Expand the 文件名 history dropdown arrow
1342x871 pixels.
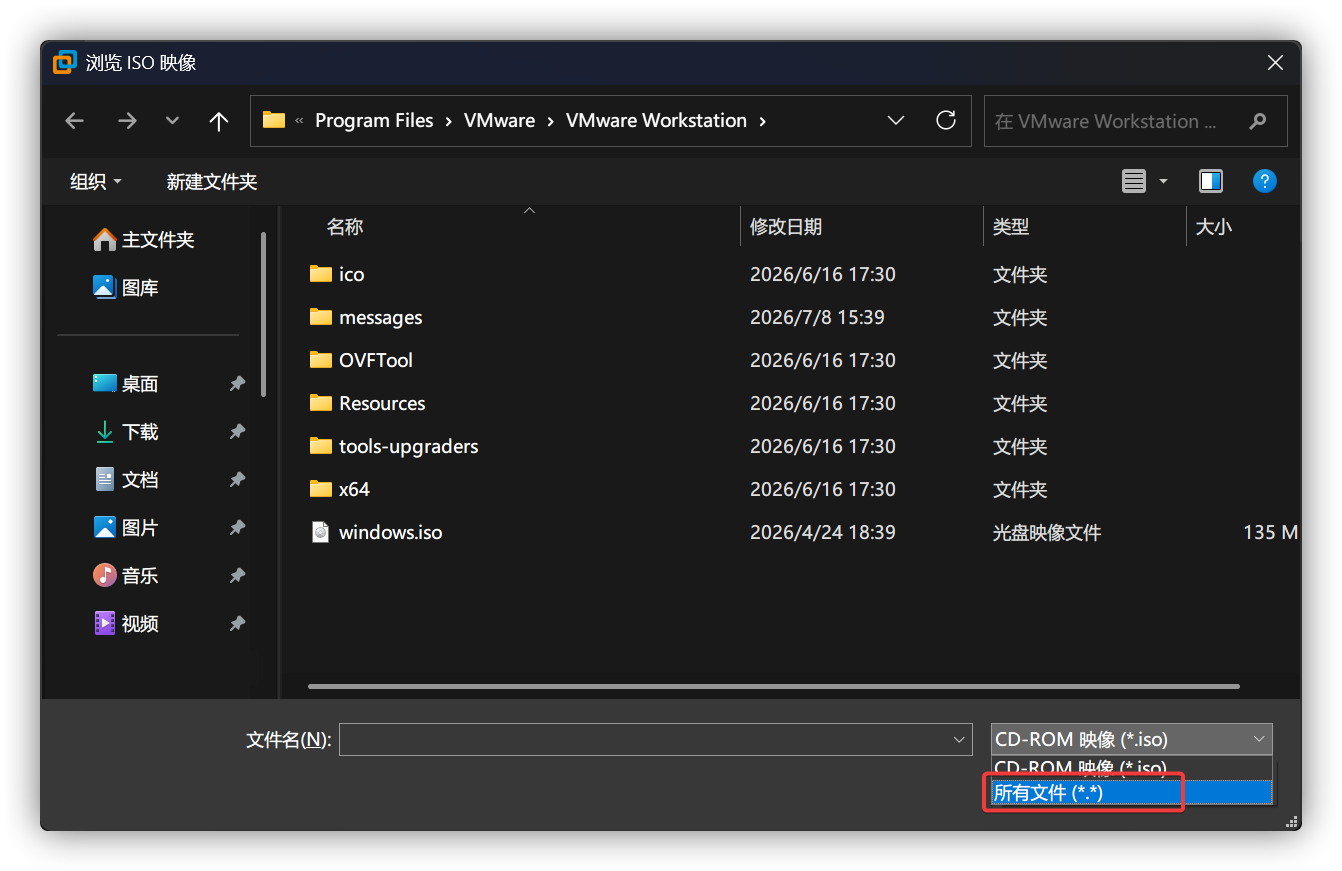961,740
